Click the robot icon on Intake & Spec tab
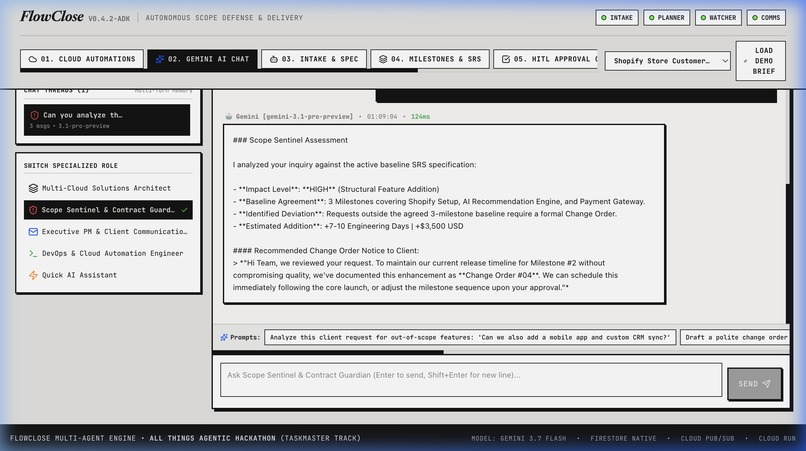 (273, 59)
